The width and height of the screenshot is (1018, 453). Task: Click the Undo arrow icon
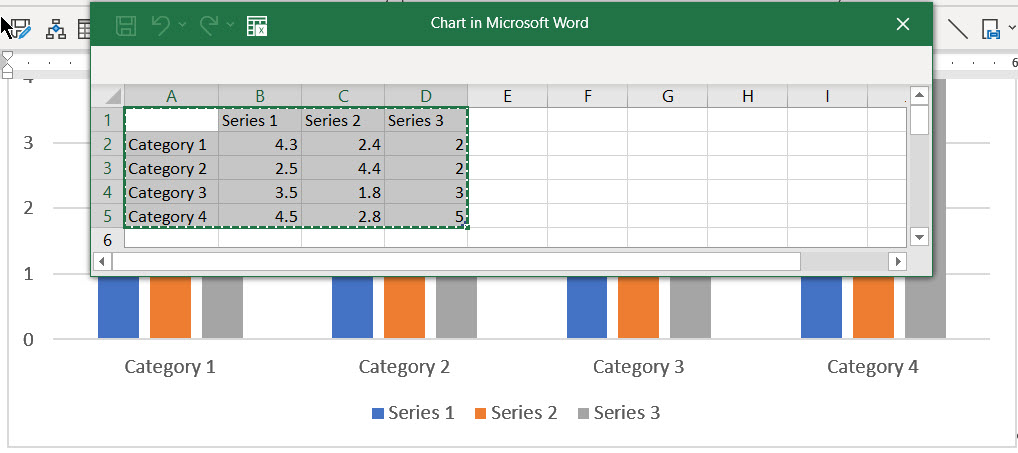pyautogui.click(x=161, y=26)
